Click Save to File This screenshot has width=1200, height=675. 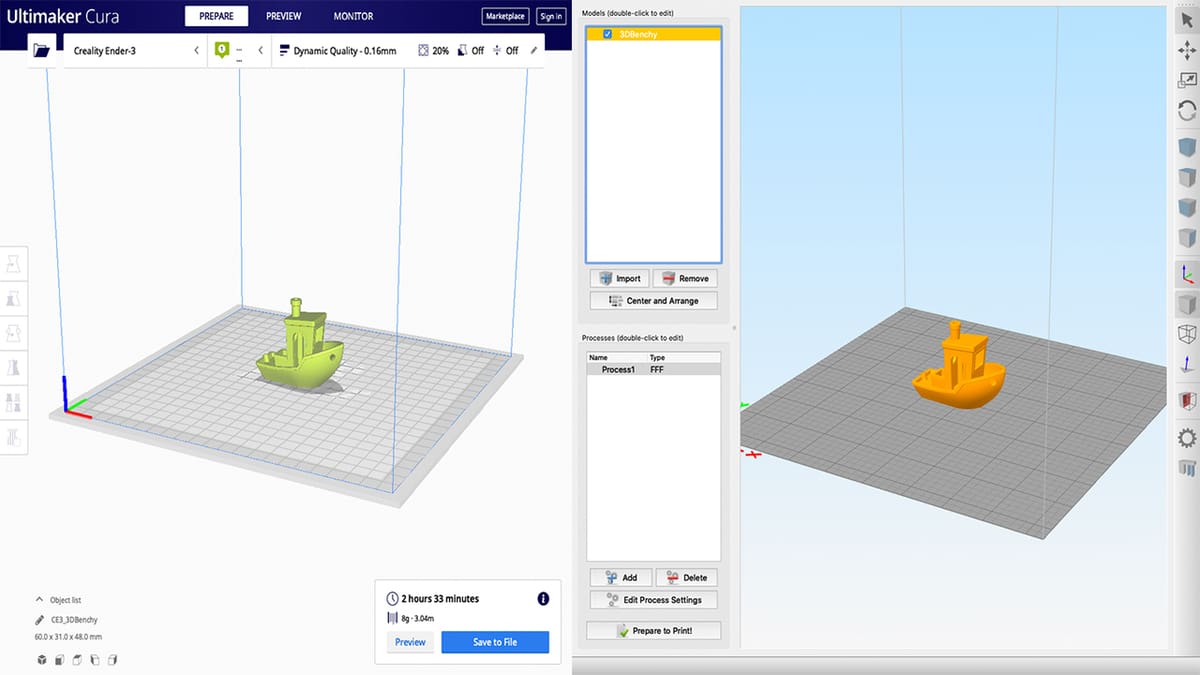(495, 642)
